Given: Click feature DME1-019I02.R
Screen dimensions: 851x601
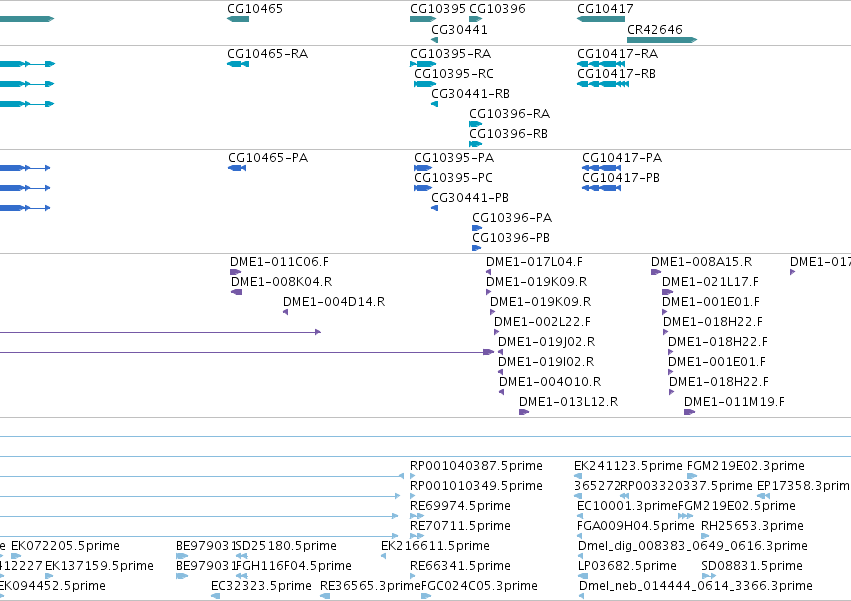Looking at the screenshot, I should pos(546,363).
